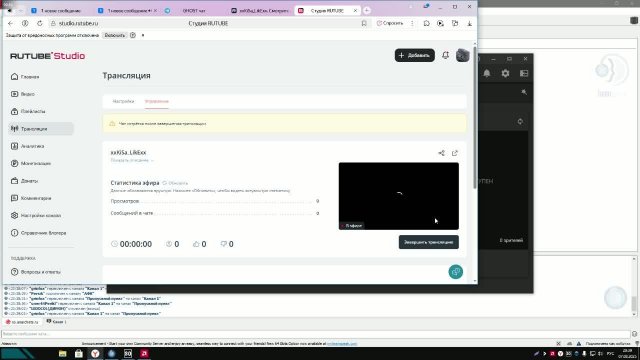Click the Завершить трансляцию button
This screenshot has width=640, height=360.
(429, 242)
